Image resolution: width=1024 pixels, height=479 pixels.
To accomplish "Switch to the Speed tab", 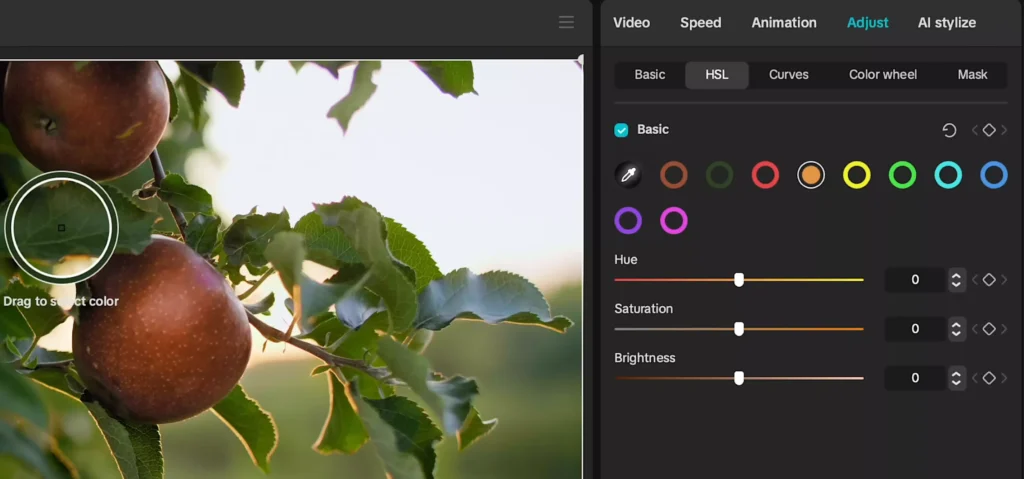I will 701,23.
